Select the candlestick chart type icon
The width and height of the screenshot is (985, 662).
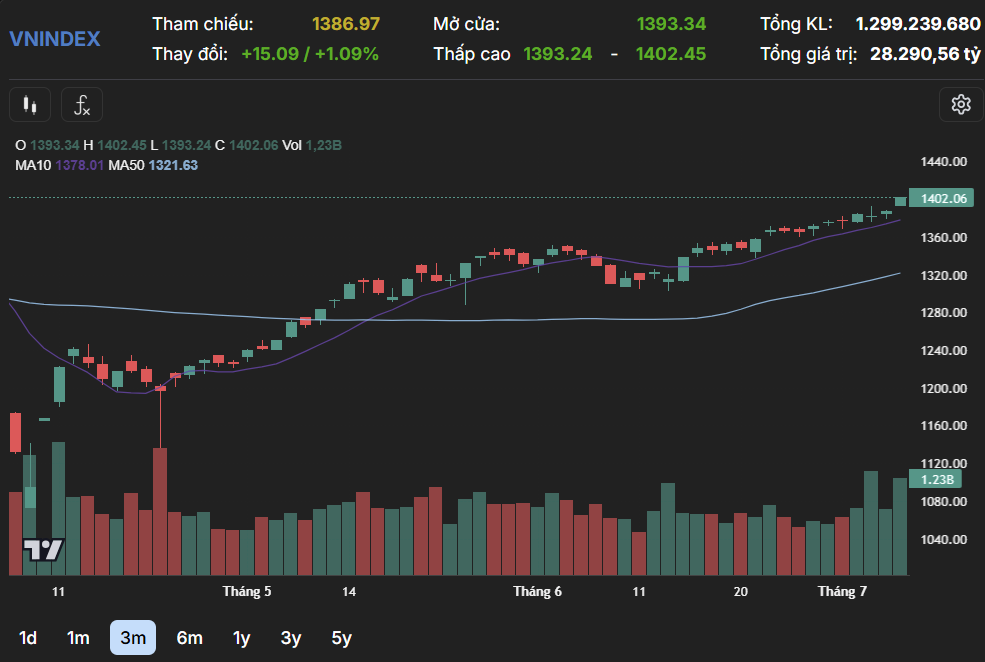point(29,104)
